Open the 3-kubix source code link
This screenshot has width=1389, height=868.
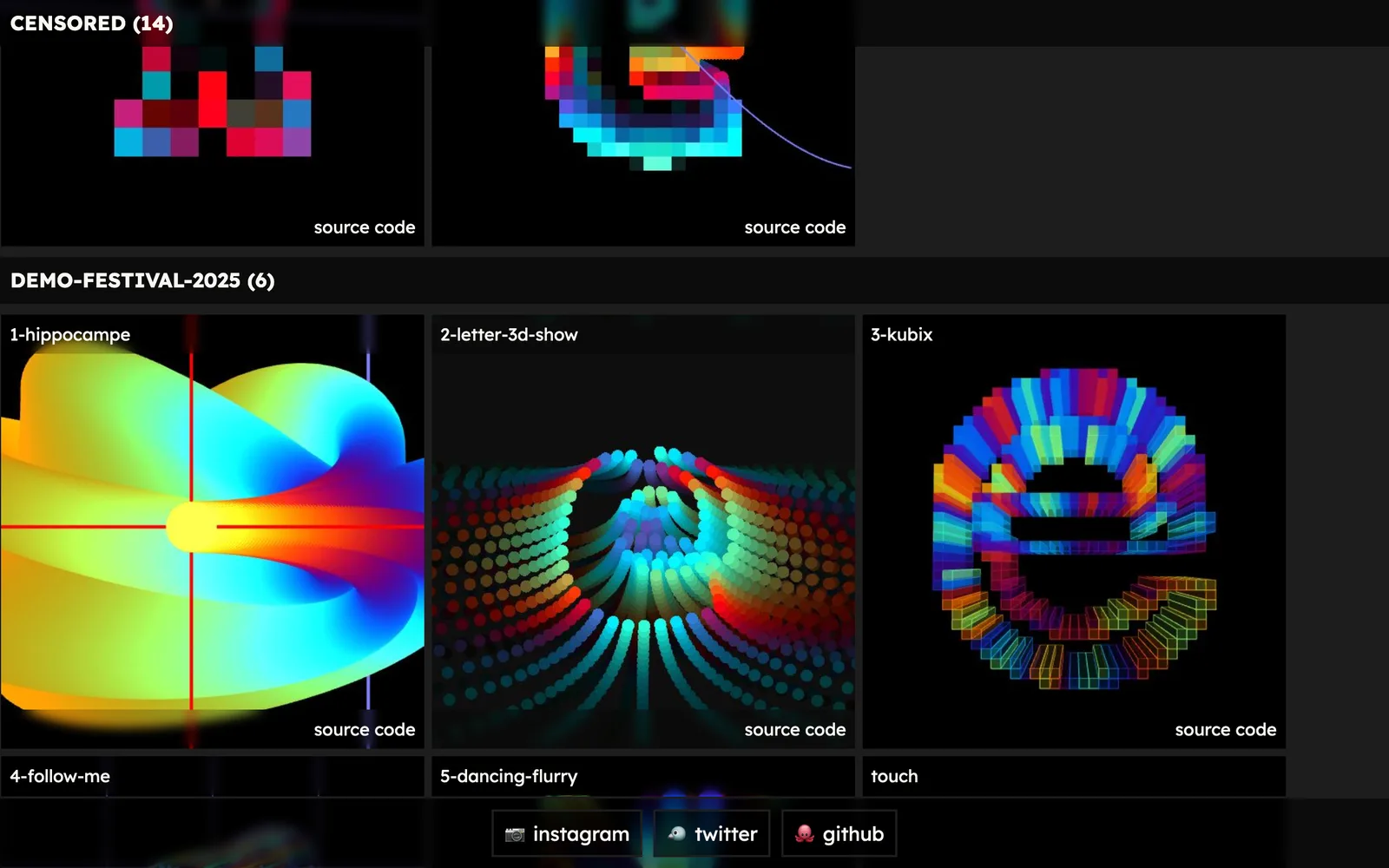1226,730
